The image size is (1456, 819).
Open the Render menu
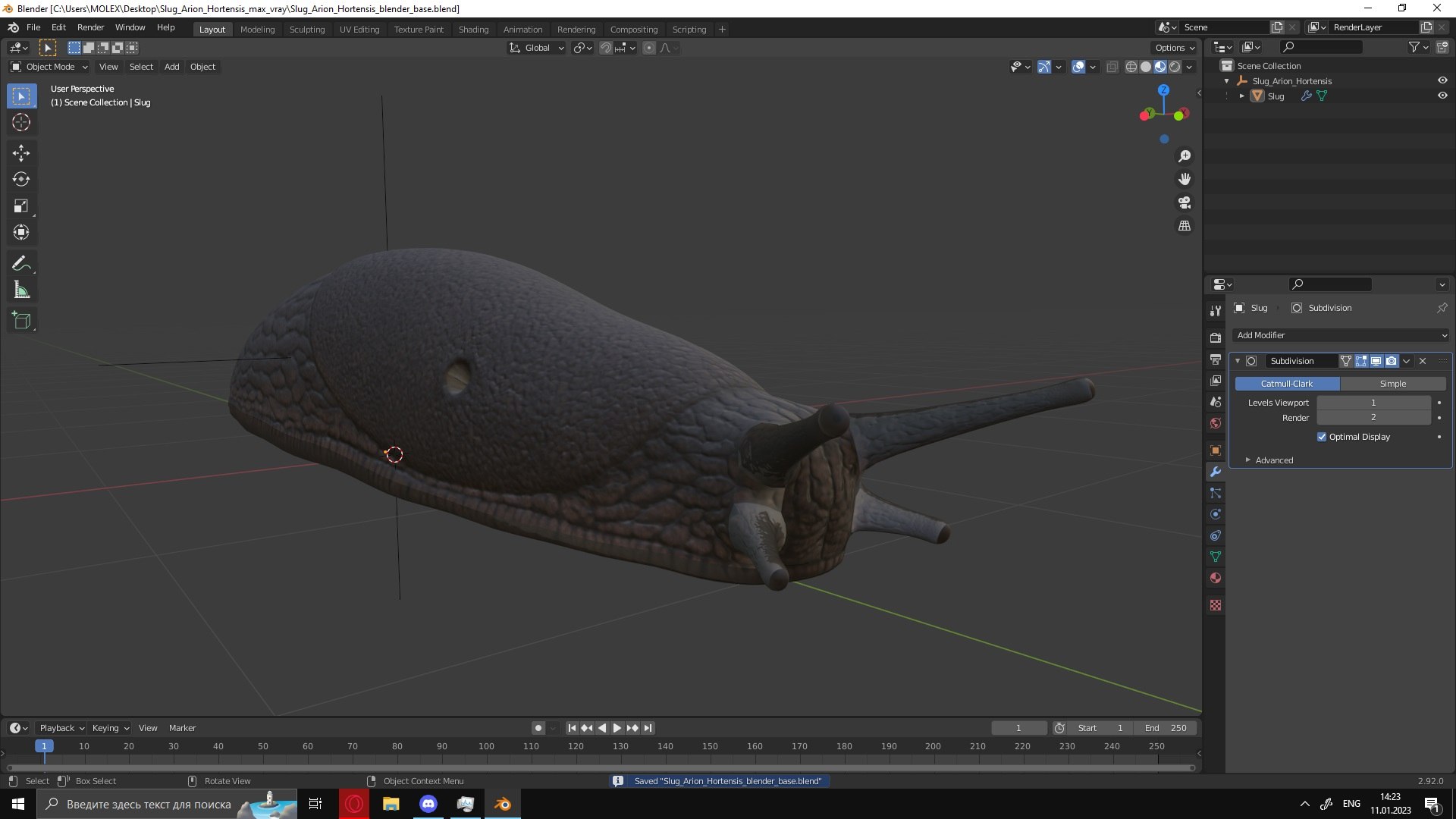coord(90,27)
